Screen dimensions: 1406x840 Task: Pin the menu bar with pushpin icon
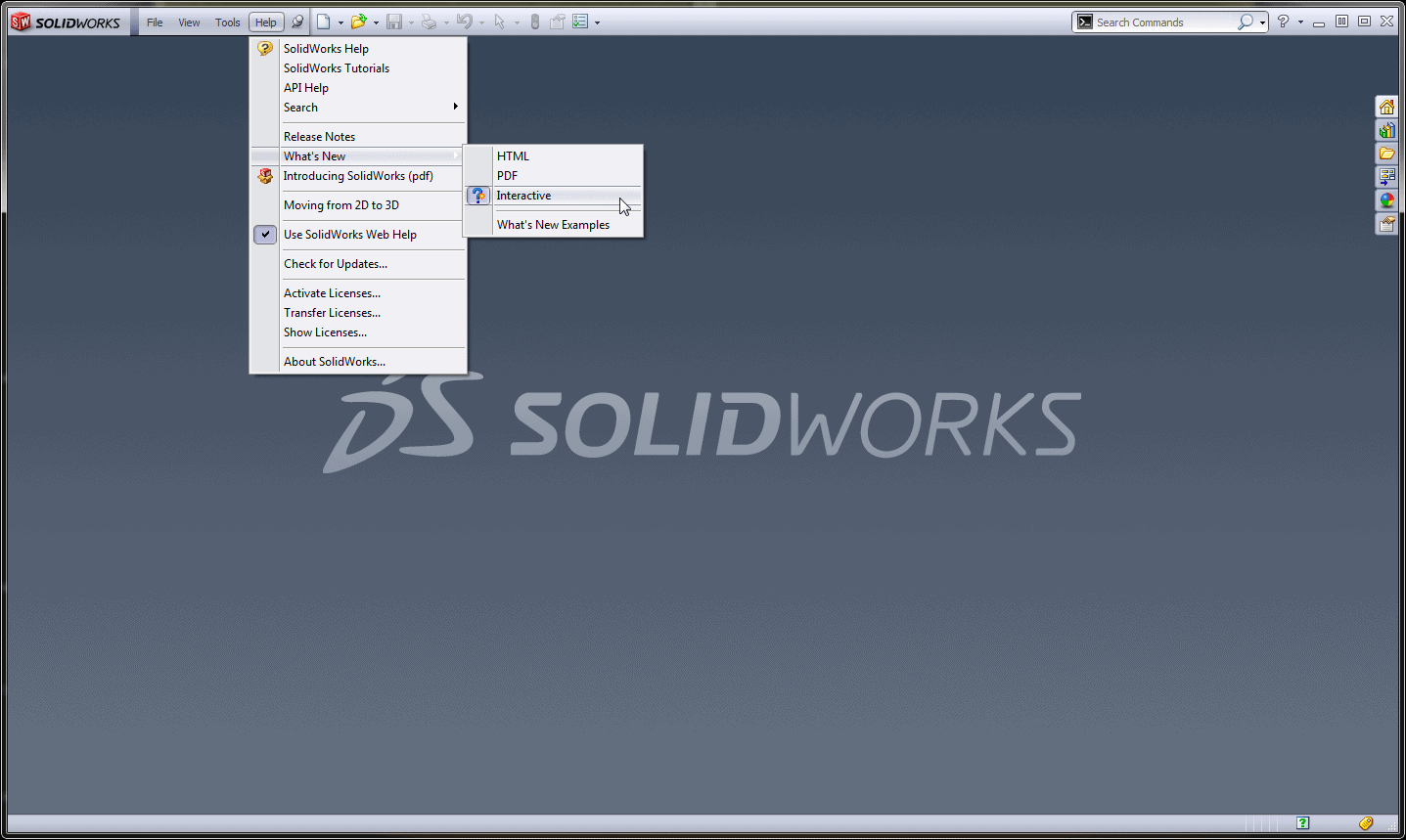pyautogui.click(x=297, y=22)
